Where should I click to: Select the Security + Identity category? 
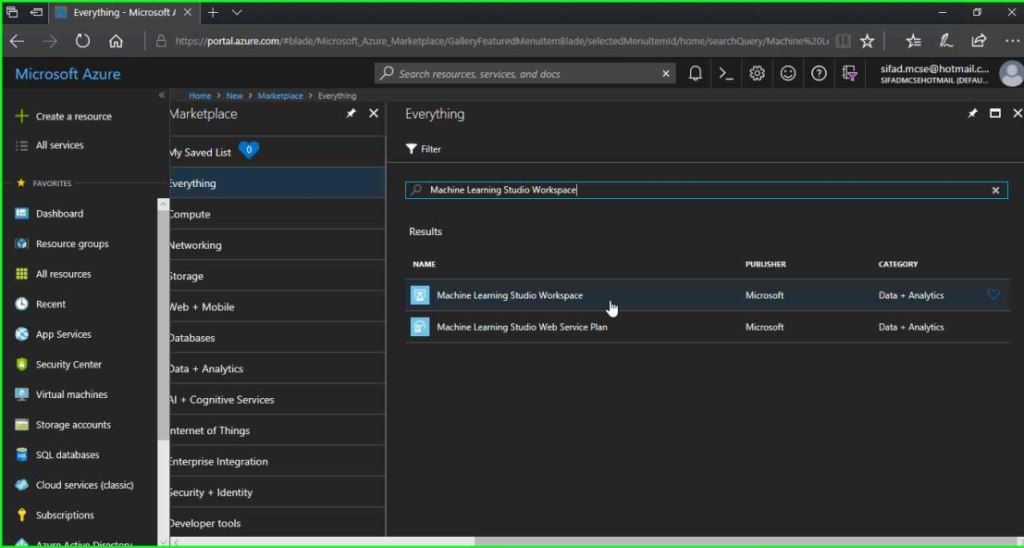278,492
